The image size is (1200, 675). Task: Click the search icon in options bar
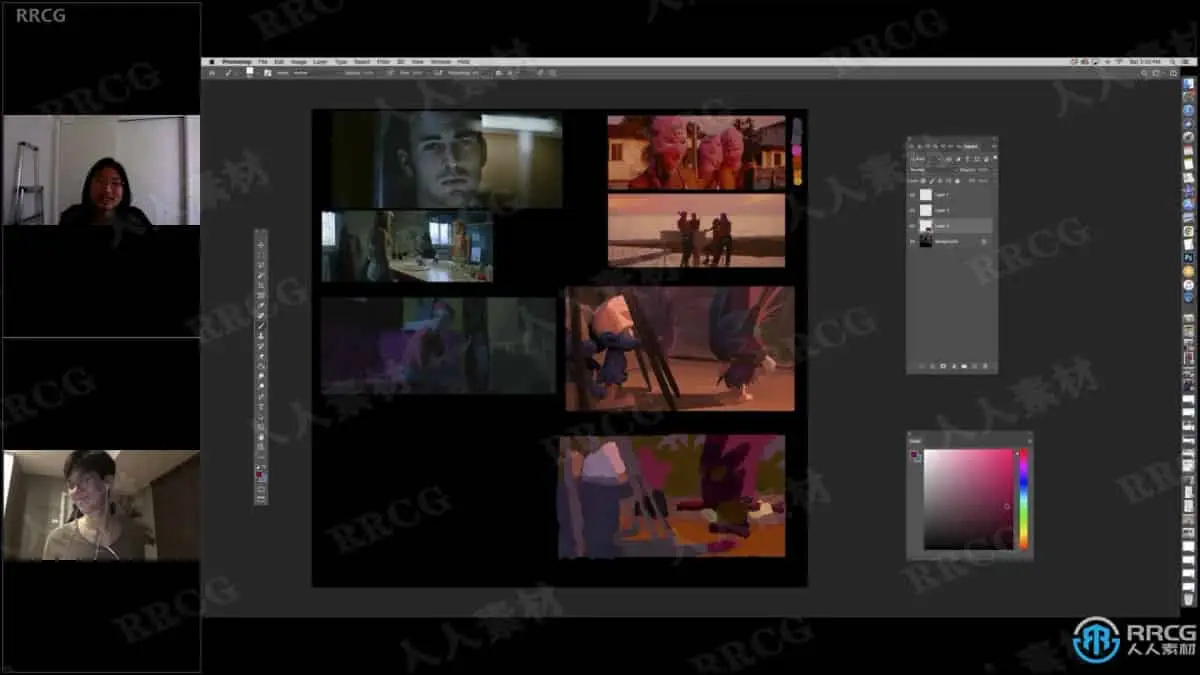(1146, 73)
